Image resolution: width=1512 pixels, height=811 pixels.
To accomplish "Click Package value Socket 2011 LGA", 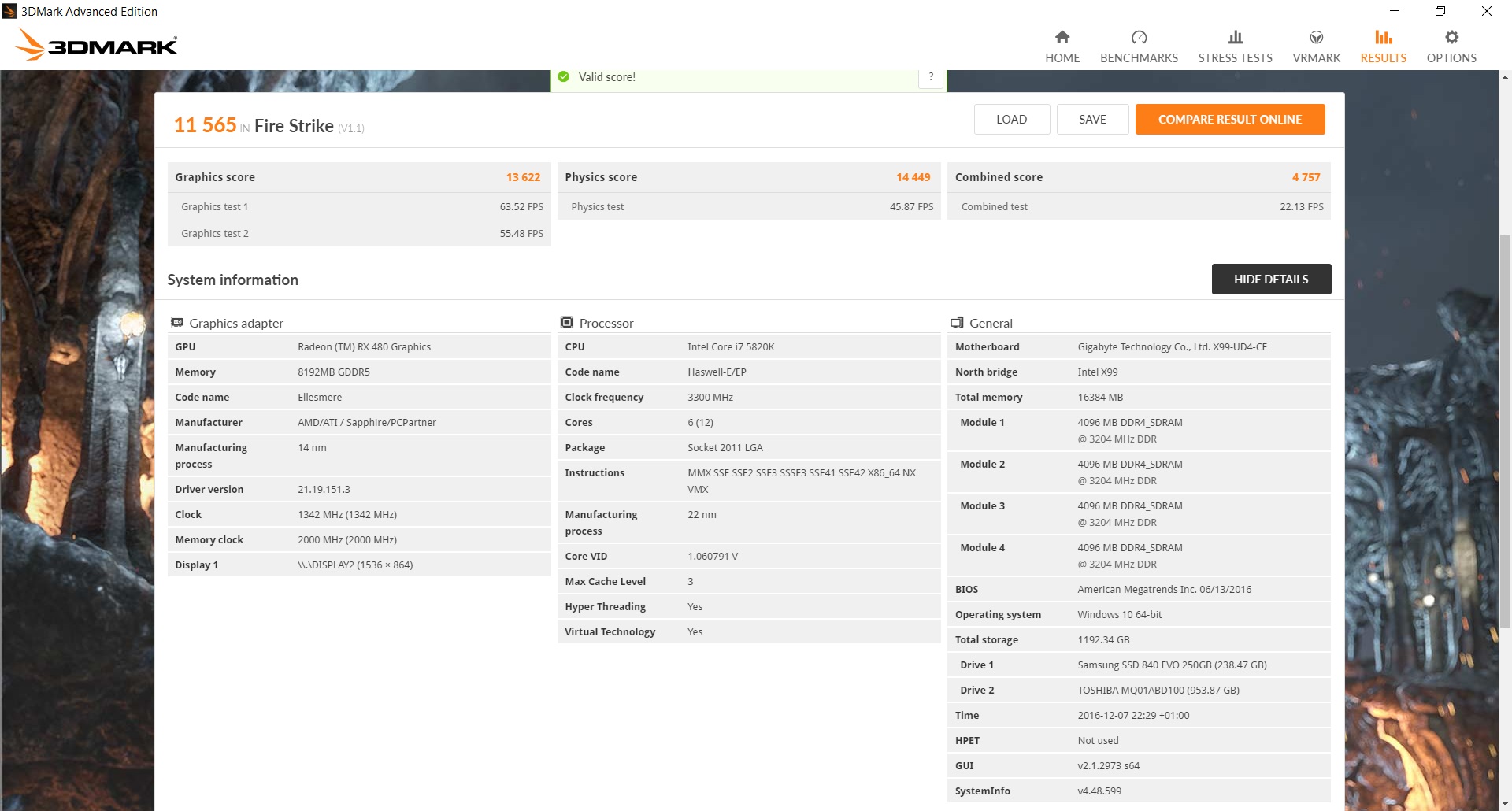I will pos(725,448).
